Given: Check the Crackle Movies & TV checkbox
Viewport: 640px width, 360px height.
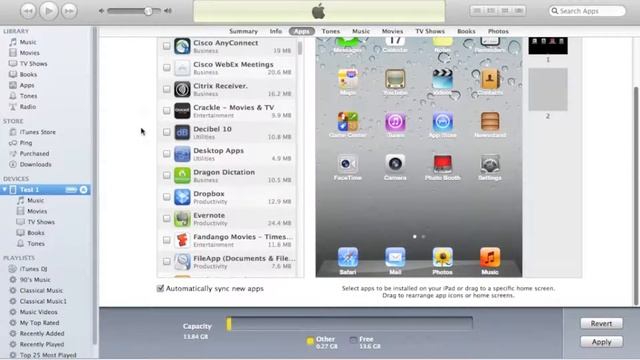Looking at the screenshot, I should 167,111.
